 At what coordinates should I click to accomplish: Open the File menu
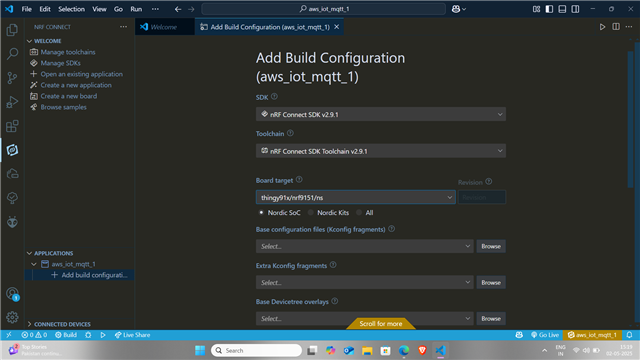[x=27, y=9]
